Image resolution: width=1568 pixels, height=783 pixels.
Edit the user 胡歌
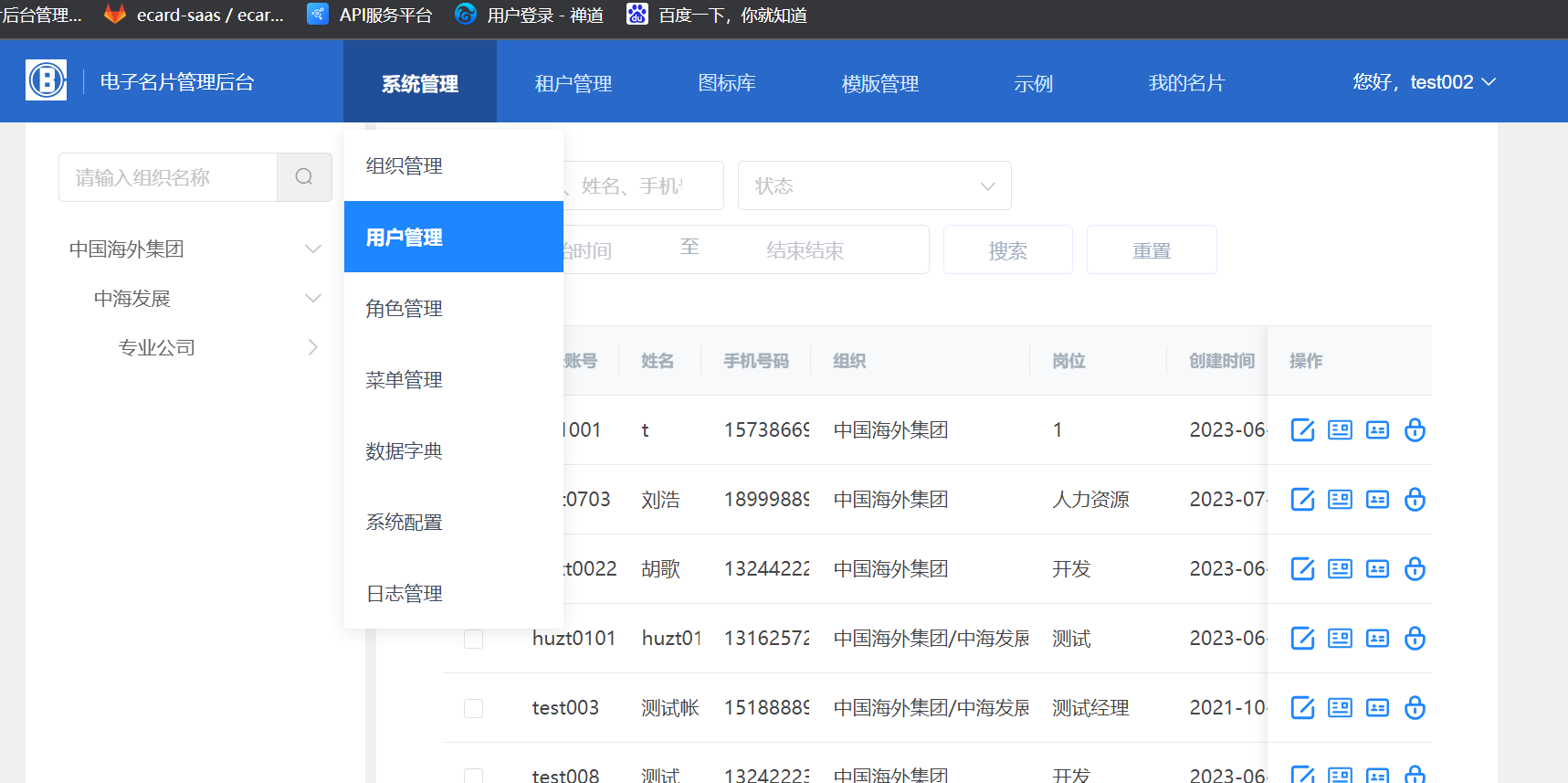1302,569
